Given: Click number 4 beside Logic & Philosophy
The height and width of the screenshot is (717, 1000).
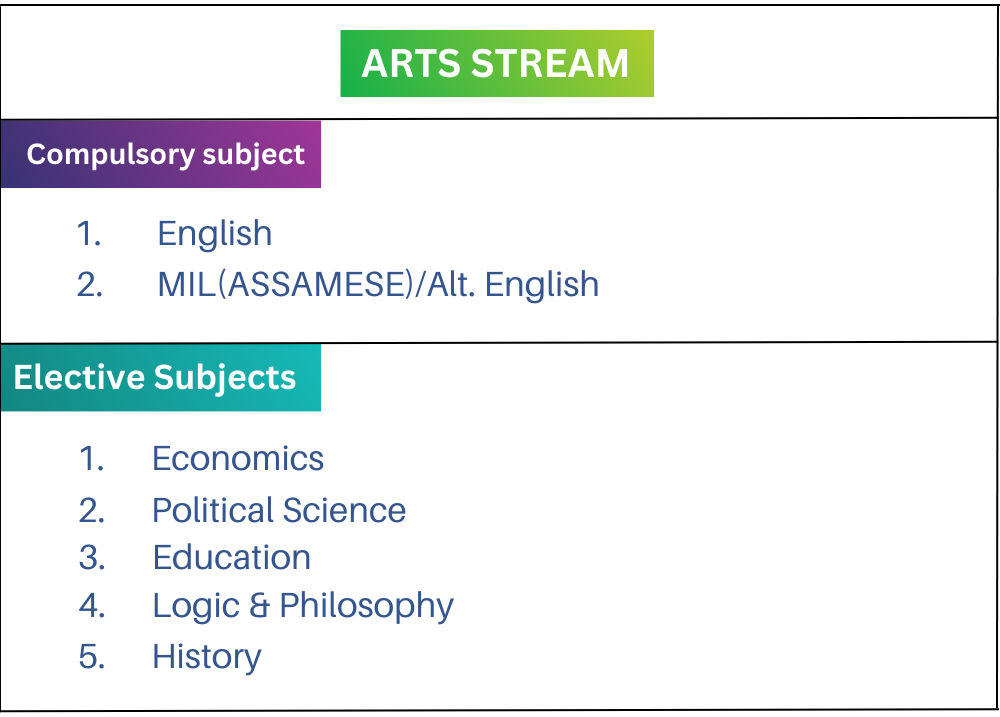Looking at the screenshot, I should 92,606.
